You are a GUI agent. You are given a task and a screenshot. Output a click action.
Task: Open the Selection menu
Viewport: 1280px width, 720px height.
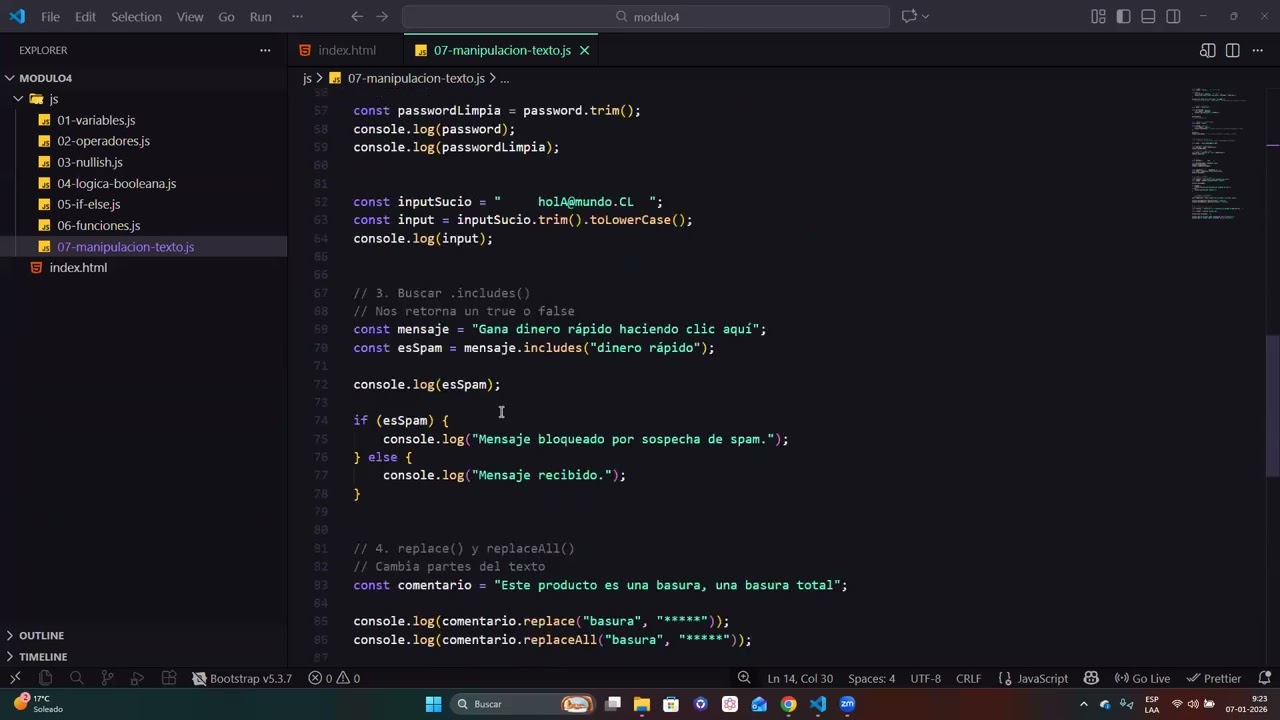click(136, 16)
